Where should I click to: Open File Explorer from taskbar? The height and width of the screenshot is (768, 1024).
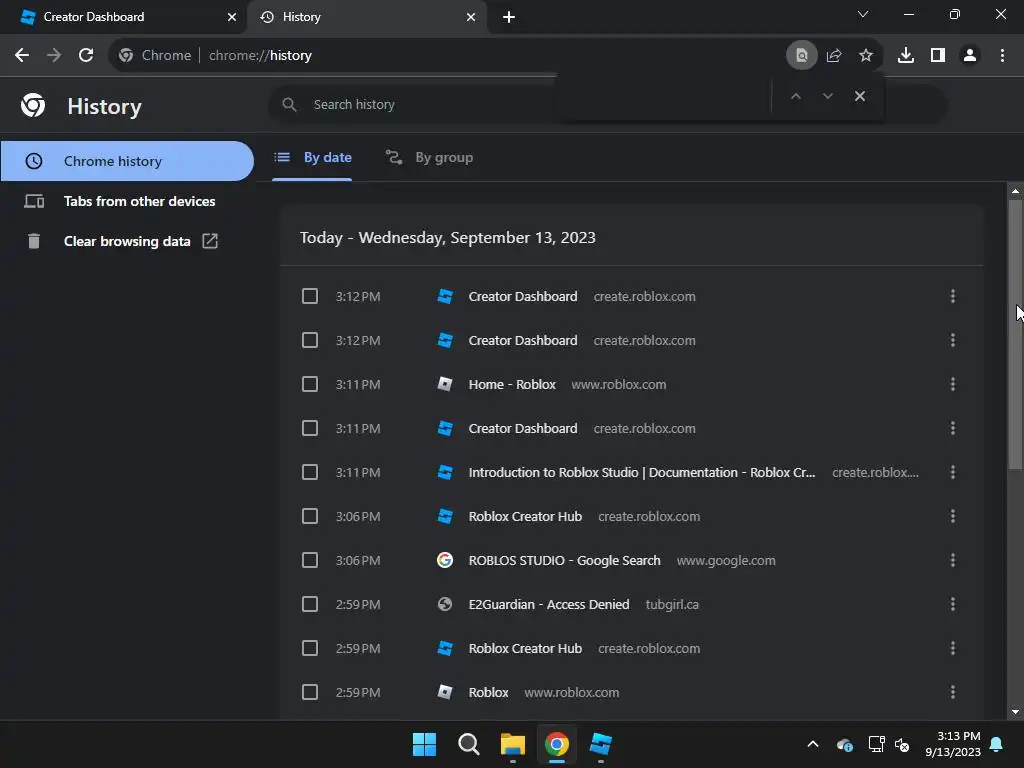(x=513, y=744)
